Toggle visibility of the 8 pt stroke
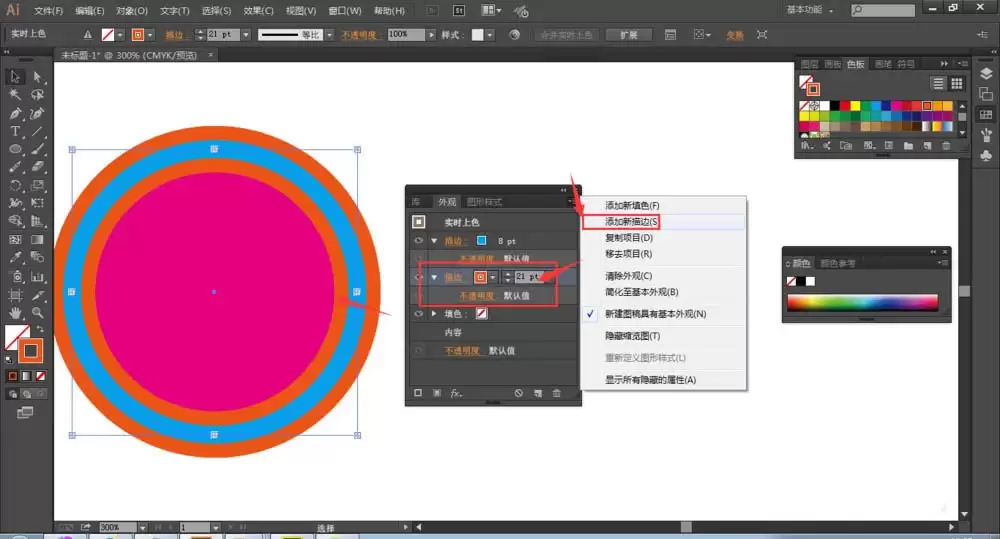 (x=418, y=240)
